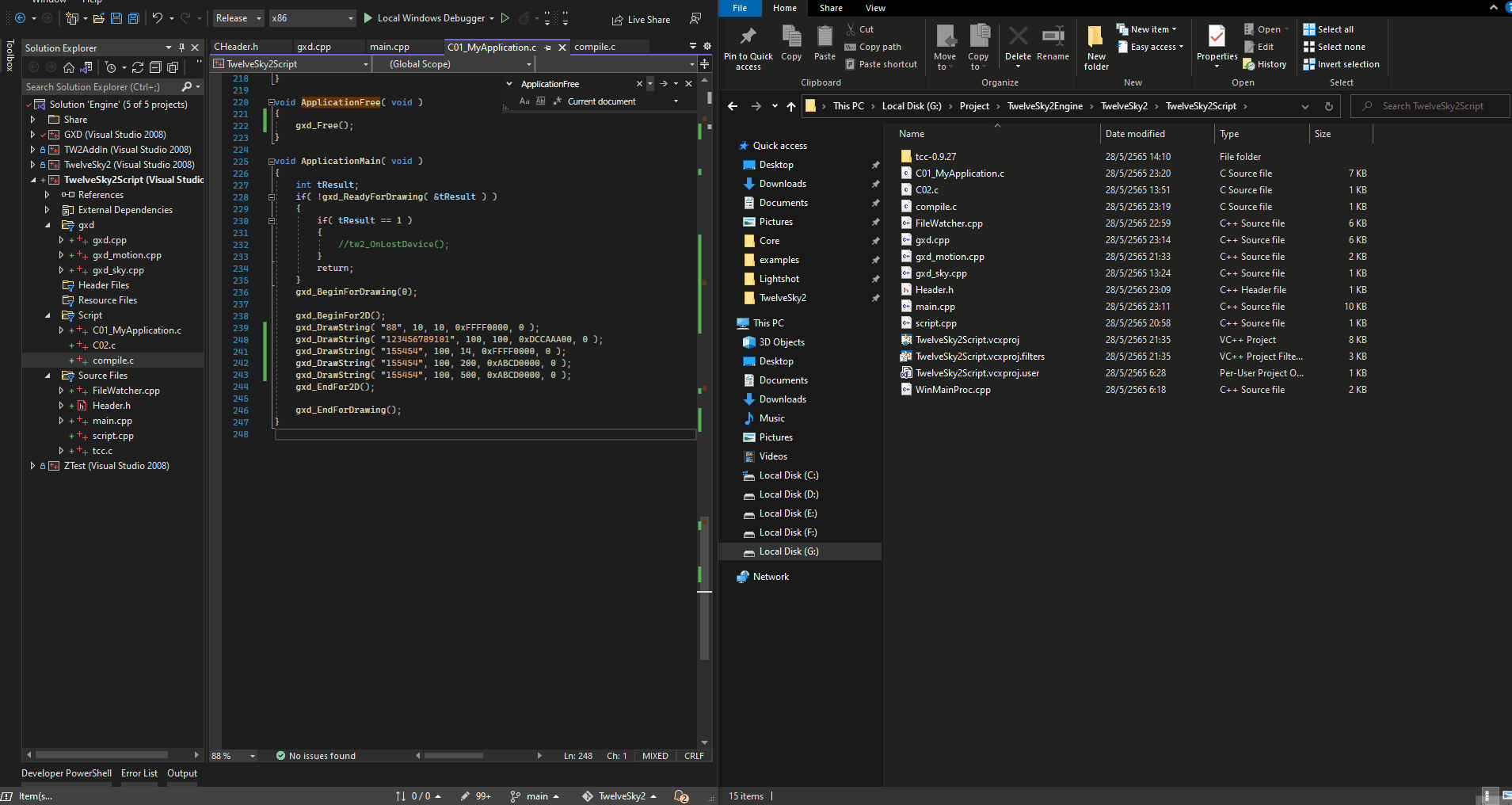Click the main git branch in status bar
This screenshot has height=805, width=1512.
coord(535,796)
